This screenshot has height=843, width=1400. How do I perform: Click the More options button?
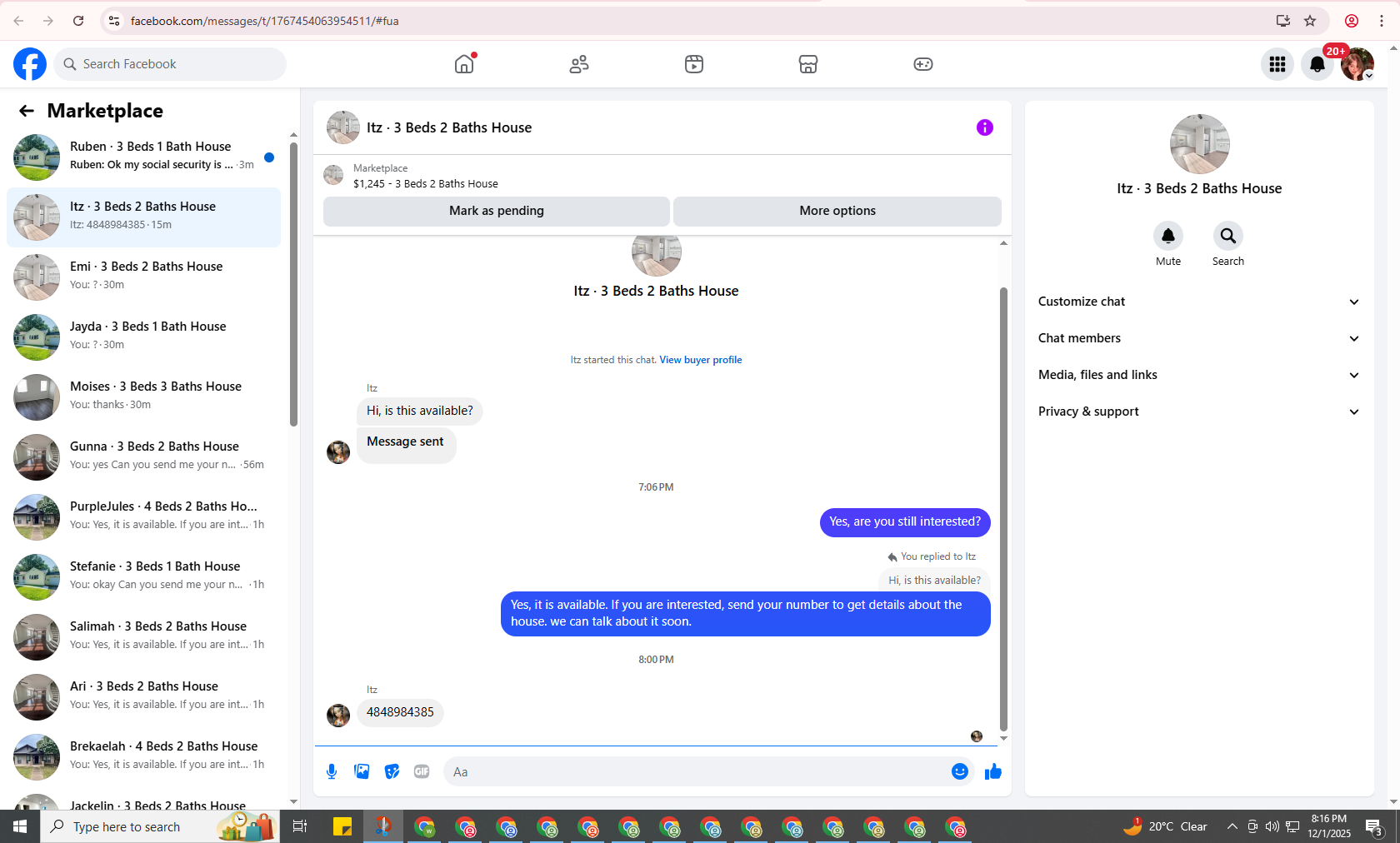[837, 211]
